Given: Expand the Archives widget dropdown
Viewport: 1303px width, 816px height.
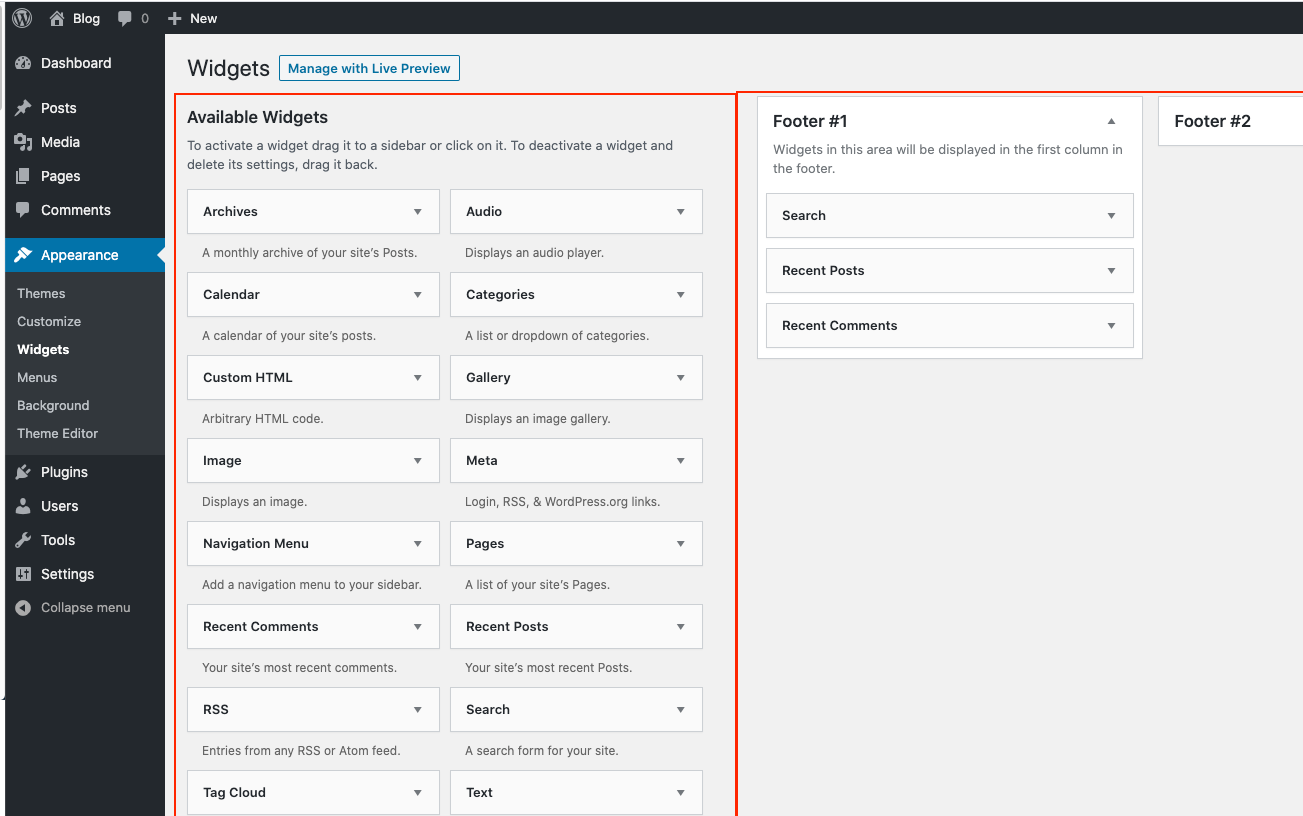Looking at the screenshot, I should (420, 211).
